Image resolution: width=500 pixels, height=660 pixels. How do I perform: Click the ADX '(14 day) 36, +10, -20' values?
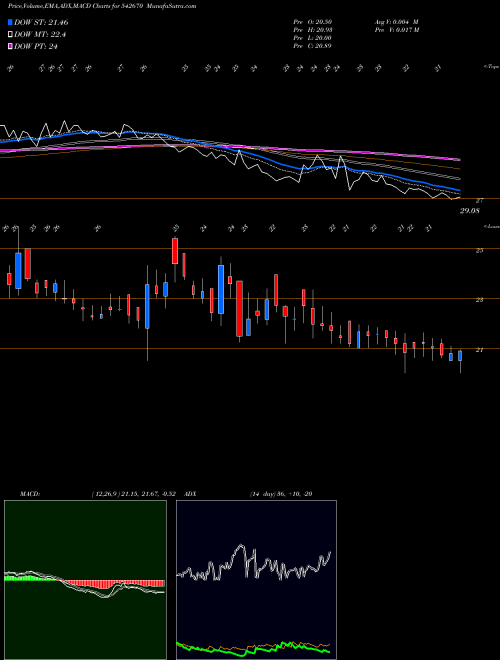tap(281, 494)
